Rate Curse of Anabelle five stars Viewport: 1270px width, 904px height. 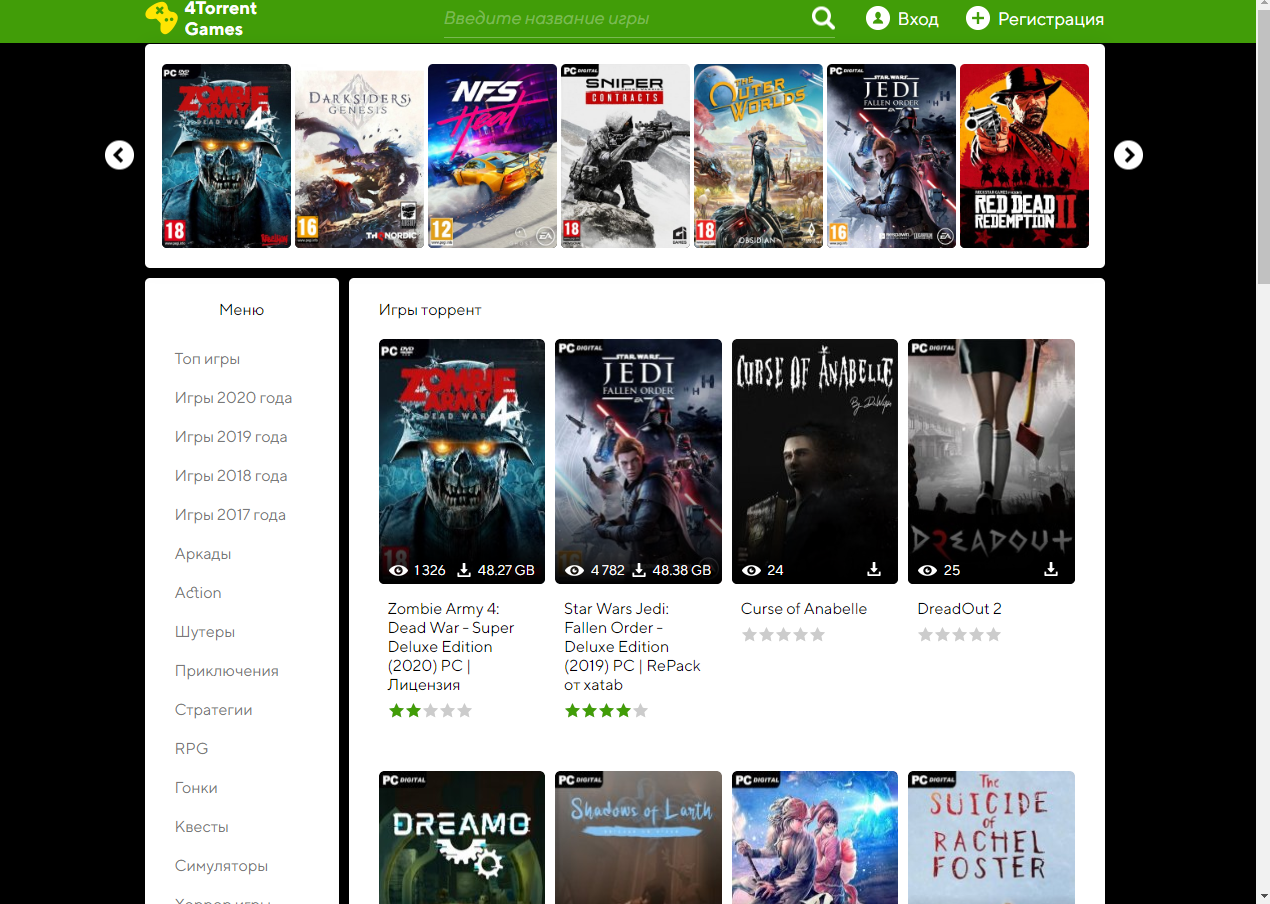point(818,635)
